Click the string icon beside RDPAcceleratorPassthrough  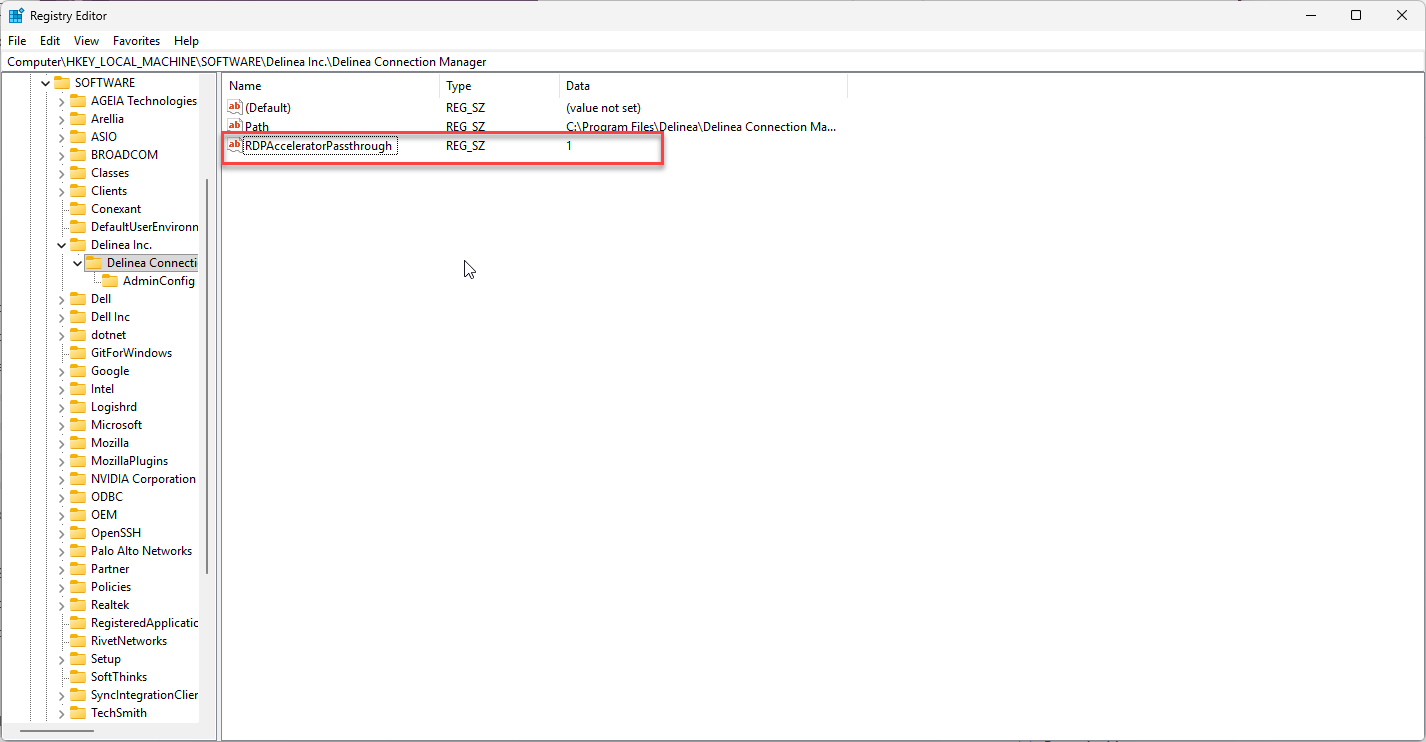pos(235,146)
